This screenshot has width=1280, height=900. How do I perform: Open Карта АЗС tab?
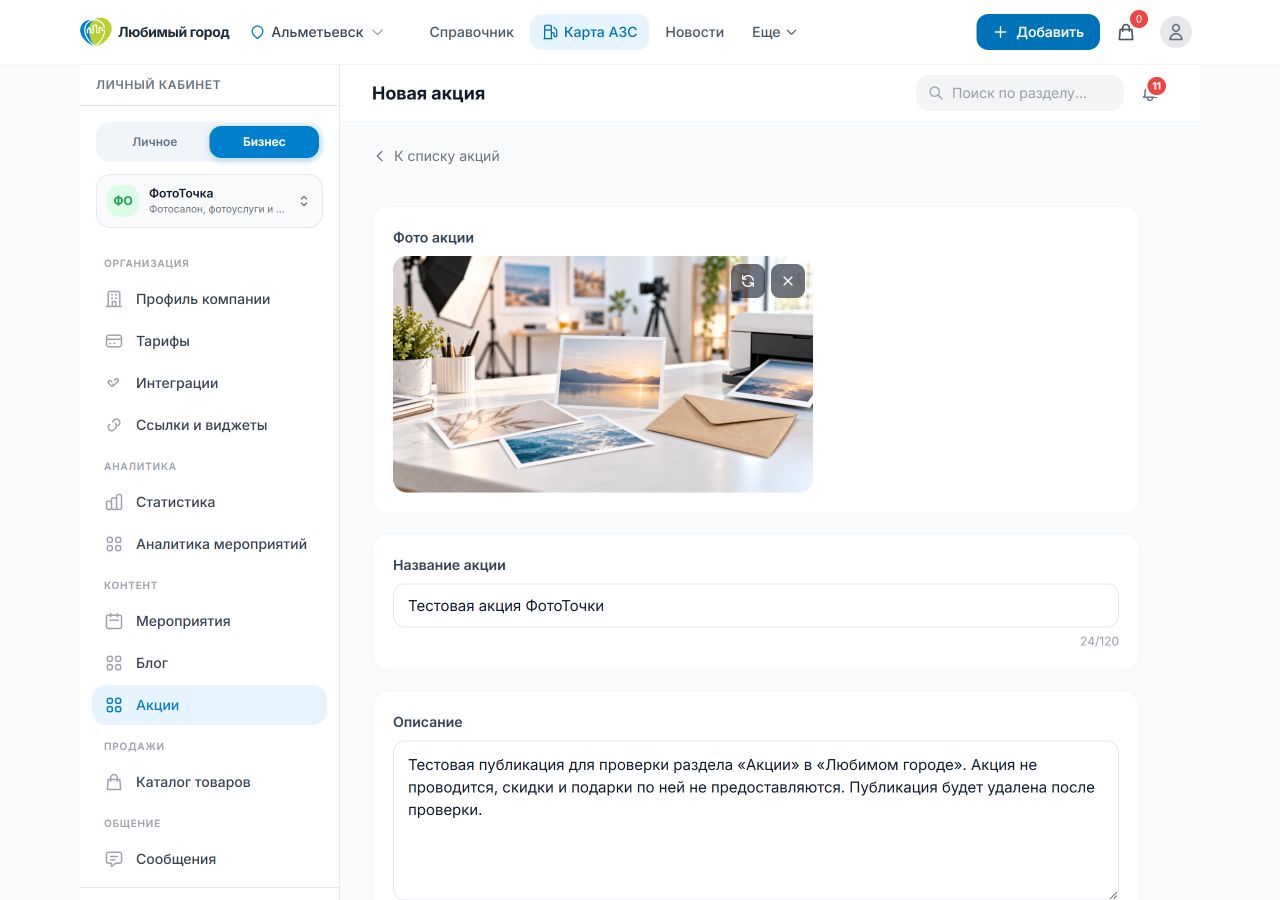coord(590,32)
